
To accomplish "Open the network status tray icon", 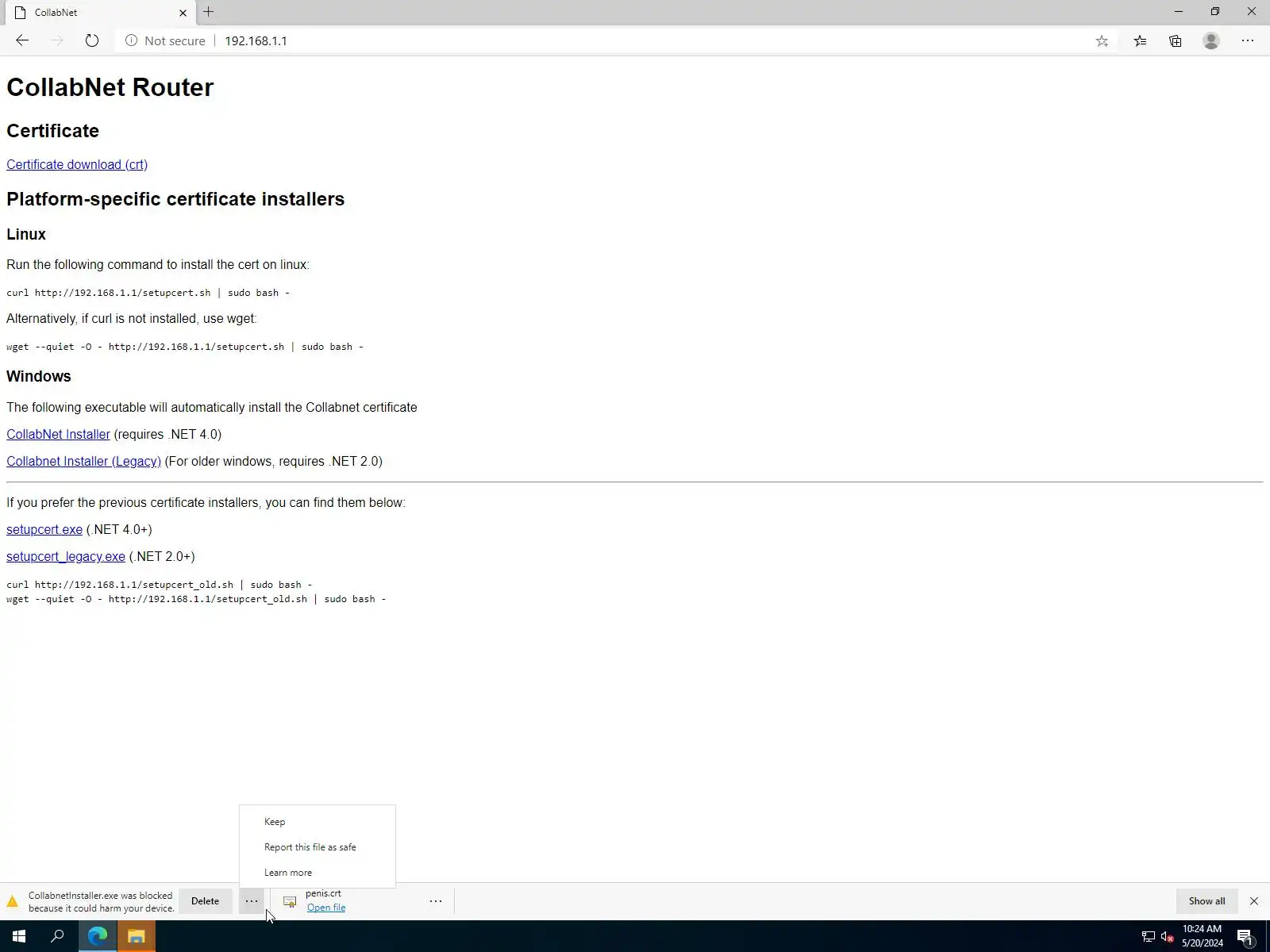I will point(1148,937).
